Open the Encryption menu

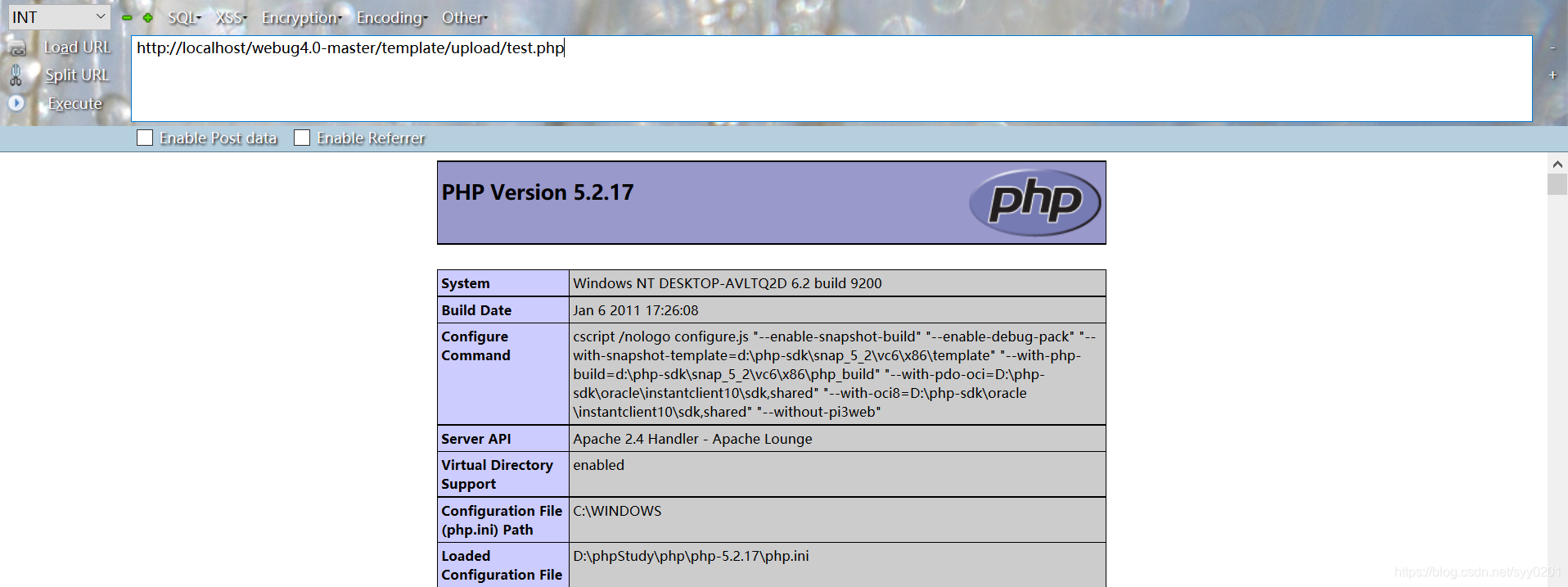(301, 17)
